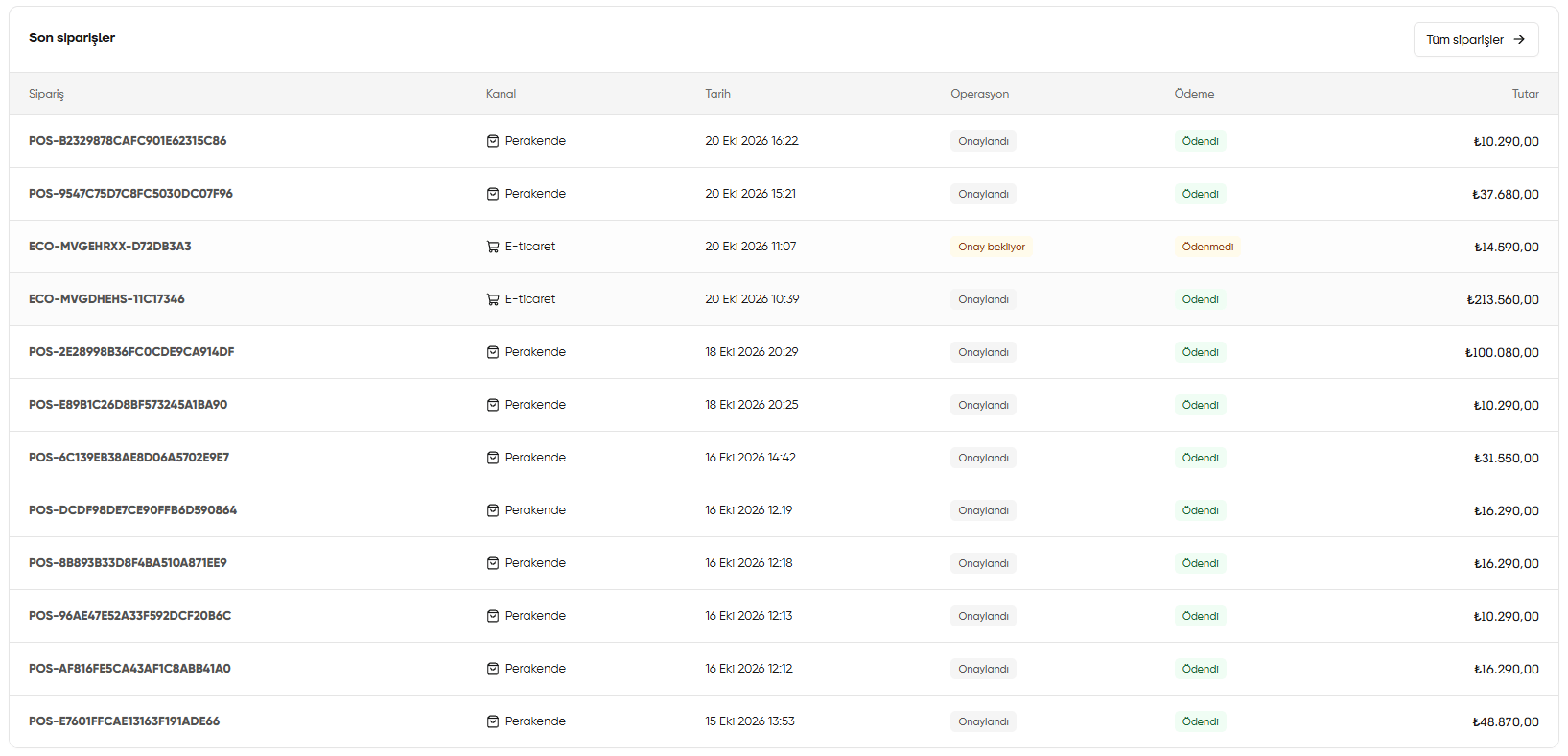Click the arrow icon in Tüm siparişler
The height and width of the screenshot is (756, 1568).
(x=1519, y=39)
